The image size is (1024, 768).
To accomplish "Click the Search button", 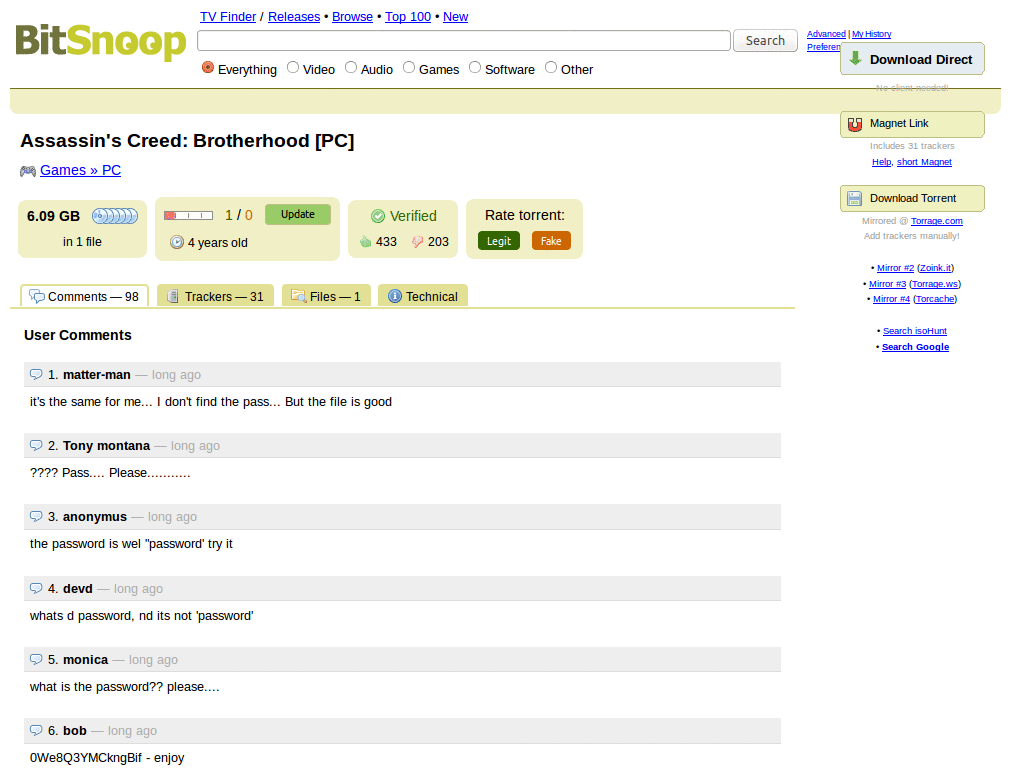I will [765, 40].
